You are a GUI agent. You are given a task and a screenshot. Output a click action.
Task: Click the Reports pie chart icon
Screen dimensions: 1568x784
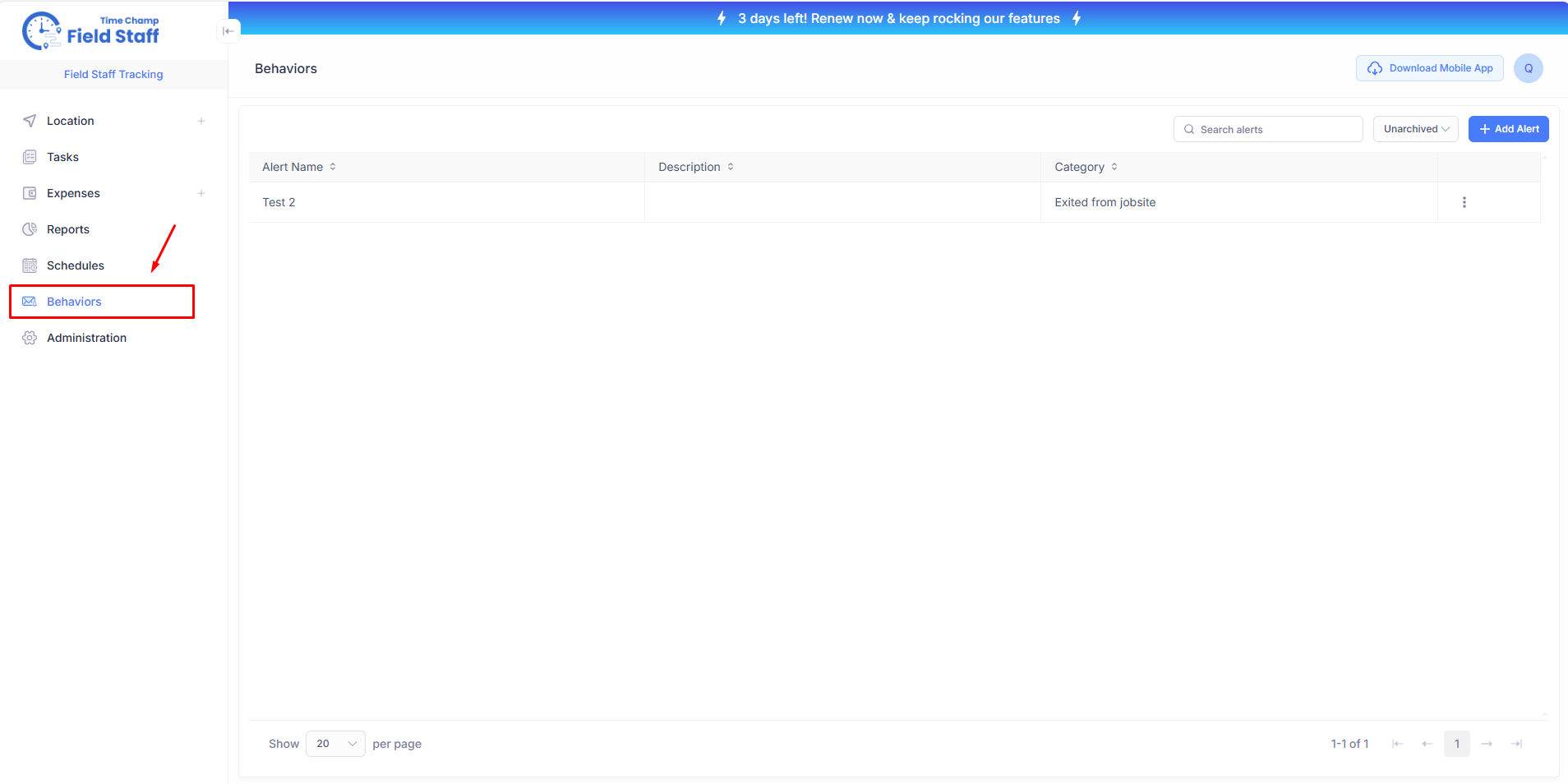(x=30, y=229)
